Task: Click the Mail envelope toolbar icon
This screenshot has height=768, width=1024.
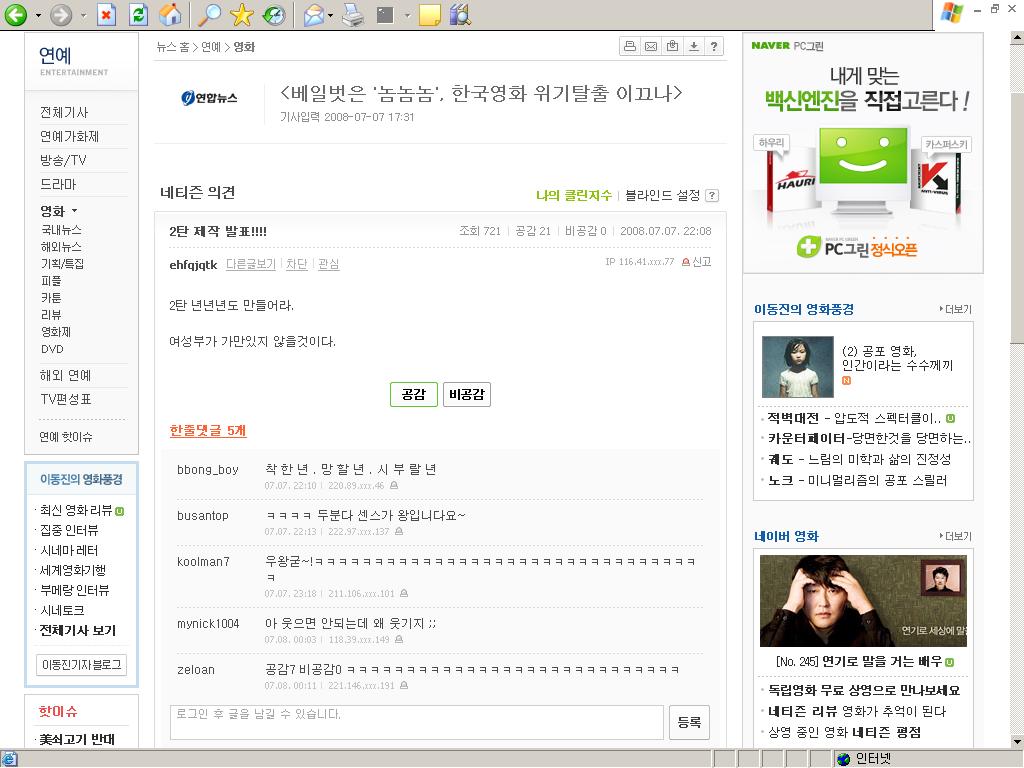Action: 314,14
